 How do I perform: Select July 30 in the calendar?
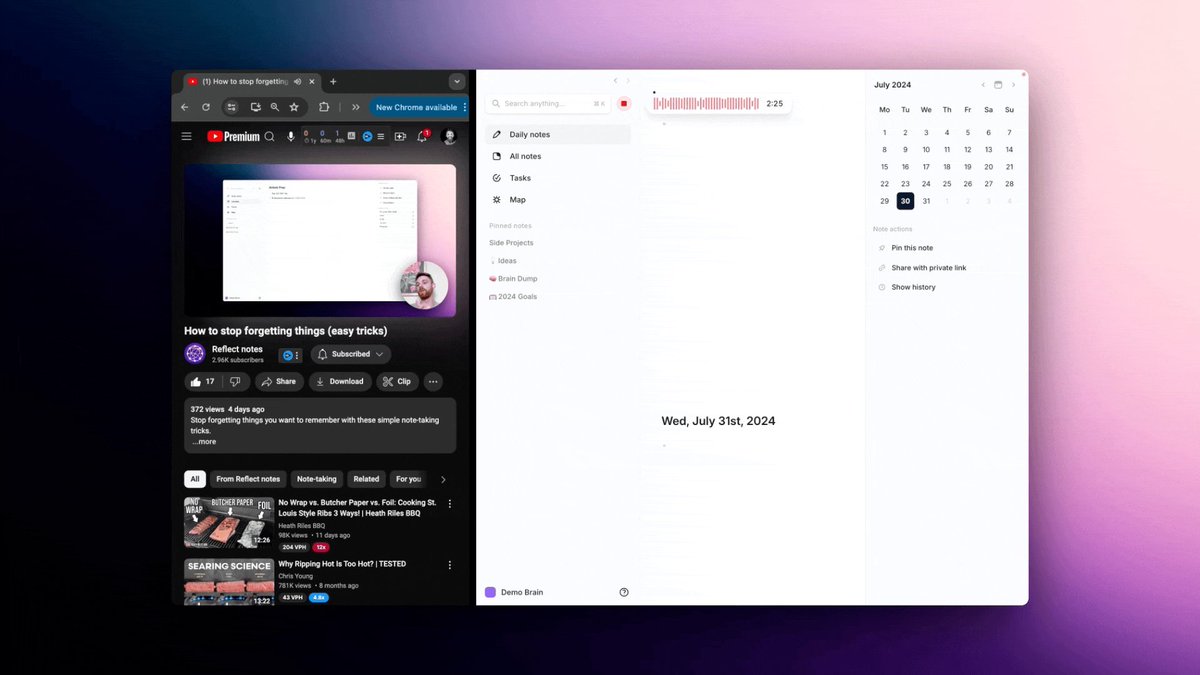905,201
